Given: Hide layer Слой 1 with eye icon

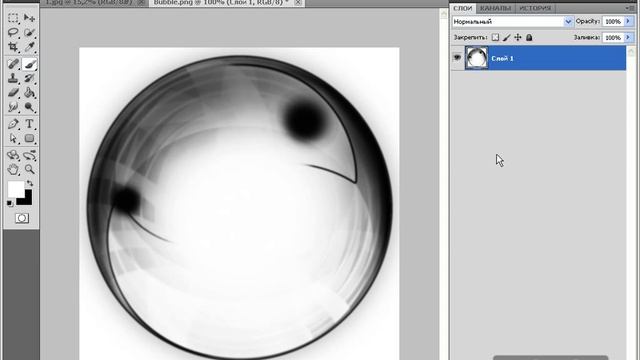Looking at the screenshot, I should pyautogui.click(x=457, y=58).
